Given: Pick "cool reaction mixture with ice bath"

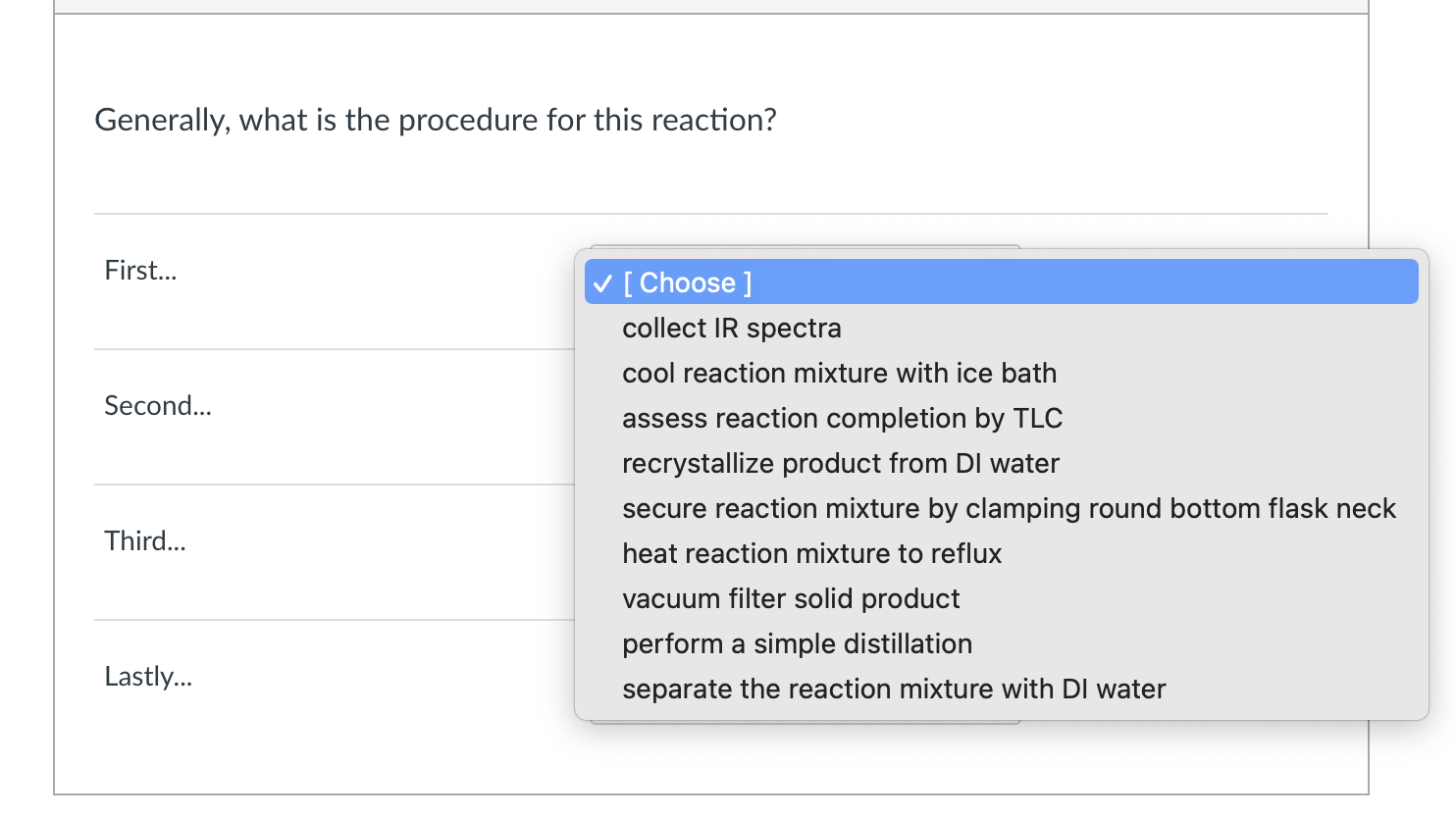Looking at the screenshot, I should 839,373.
